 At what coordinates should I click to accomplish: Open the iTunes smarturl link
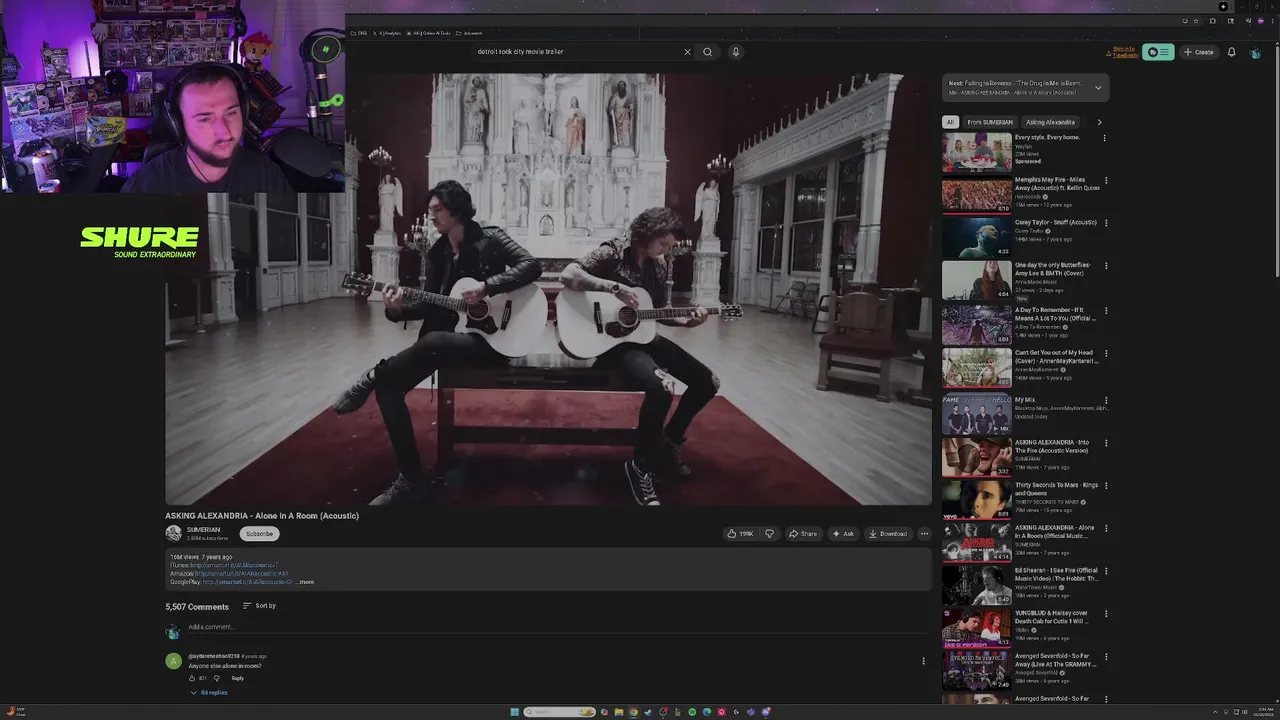click(234, 566)
